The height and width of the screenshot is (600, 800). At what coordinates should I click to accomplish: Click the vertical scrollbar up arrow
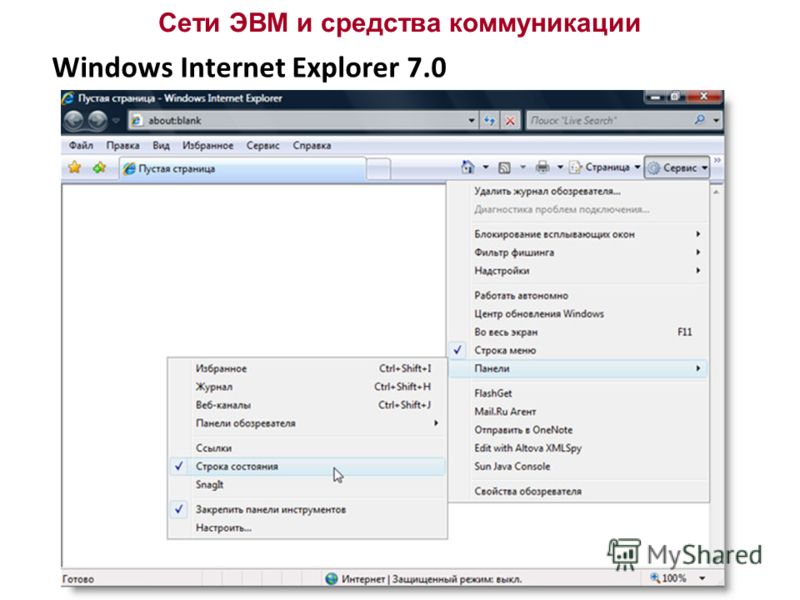click(x=716, y=192)
